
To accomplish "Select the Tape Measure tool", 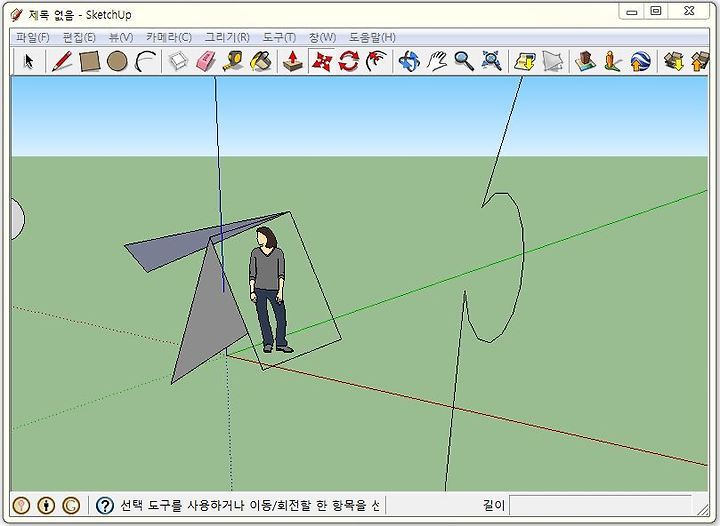I will [233, 61].
